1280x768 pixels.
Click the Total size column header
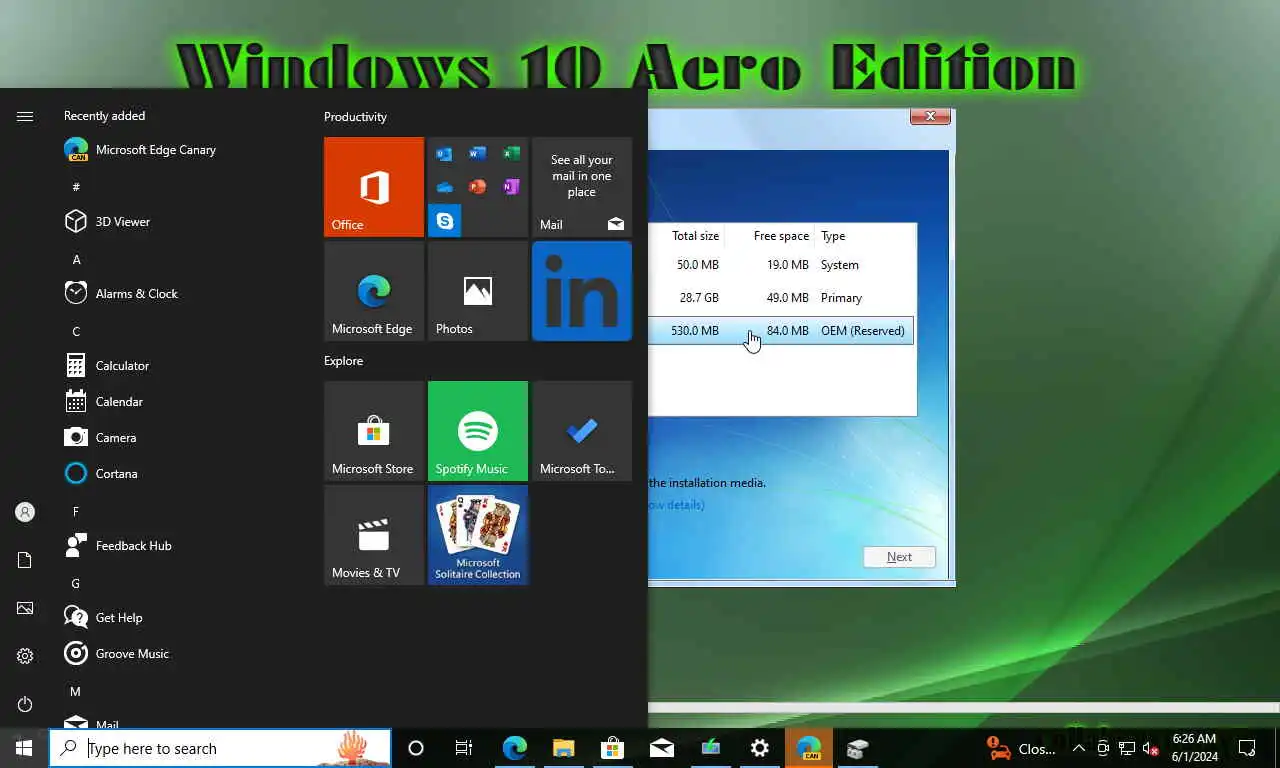point(695,236)
